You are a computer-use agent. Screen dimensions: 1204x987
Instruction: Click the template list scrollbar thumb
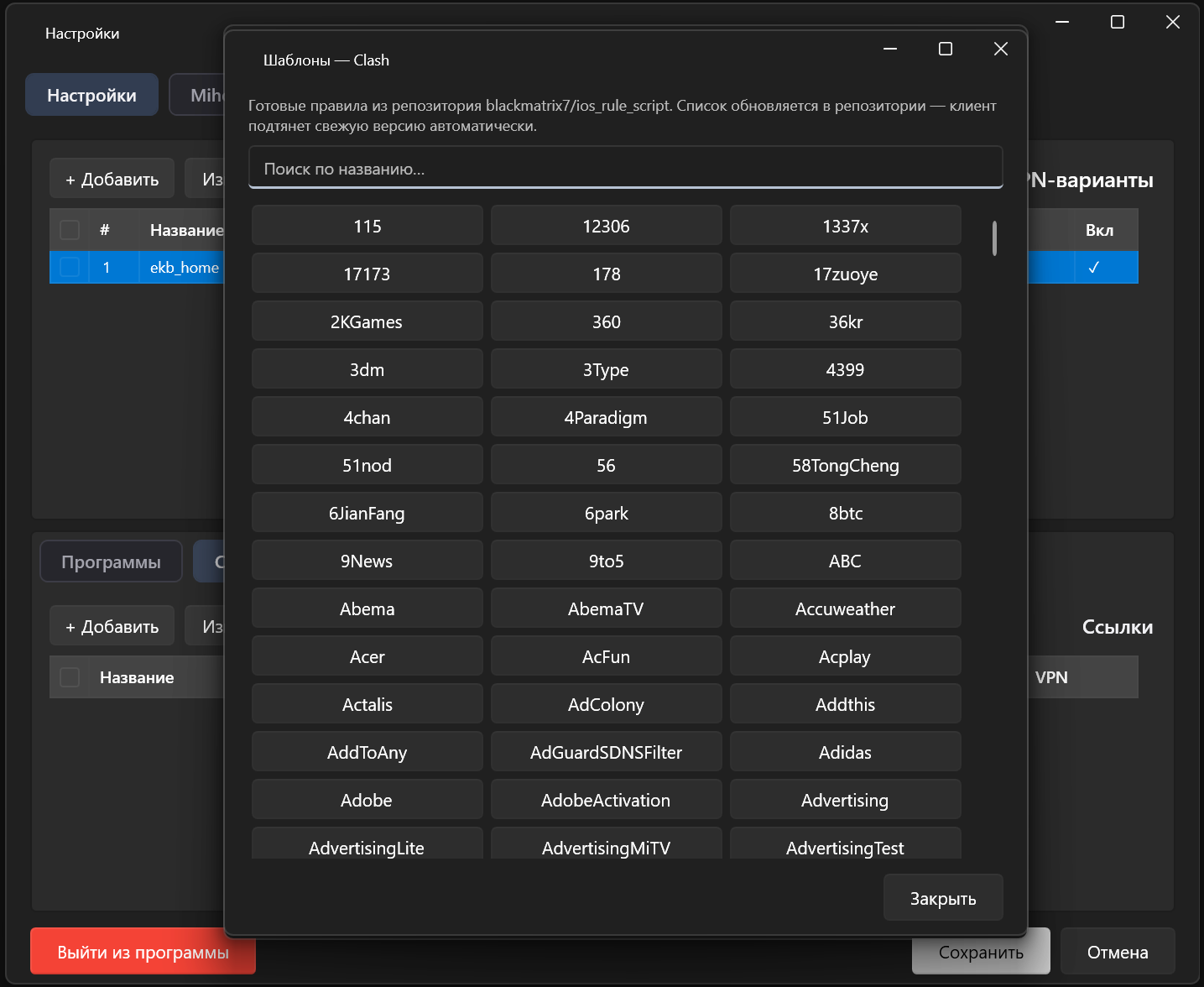tap(994, 238)
